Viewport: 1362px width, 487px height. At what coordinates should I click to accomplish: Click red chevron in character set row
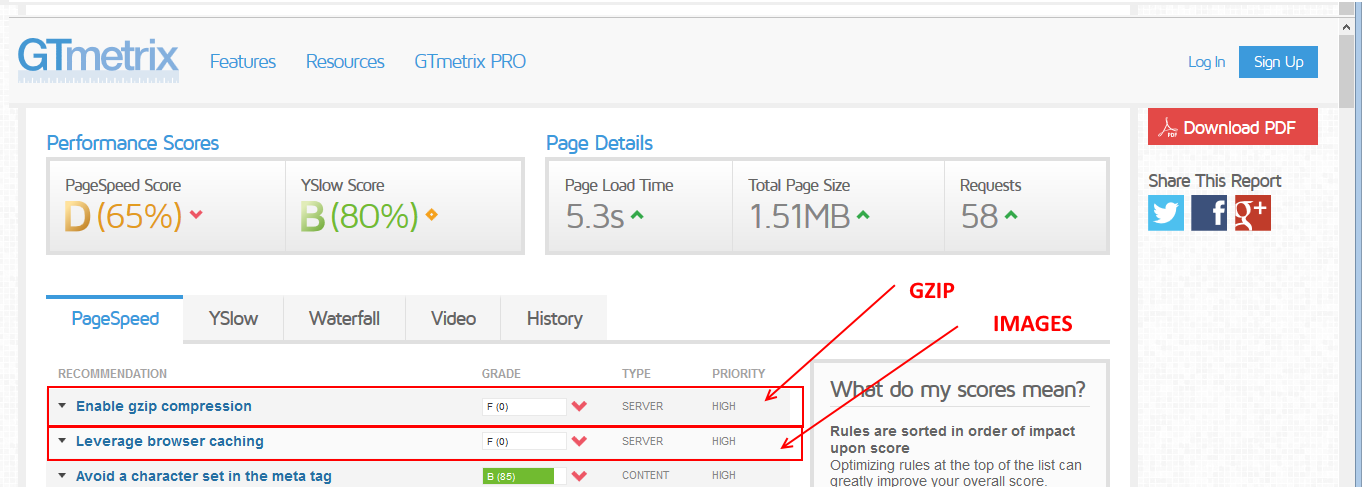pos(579,476)
